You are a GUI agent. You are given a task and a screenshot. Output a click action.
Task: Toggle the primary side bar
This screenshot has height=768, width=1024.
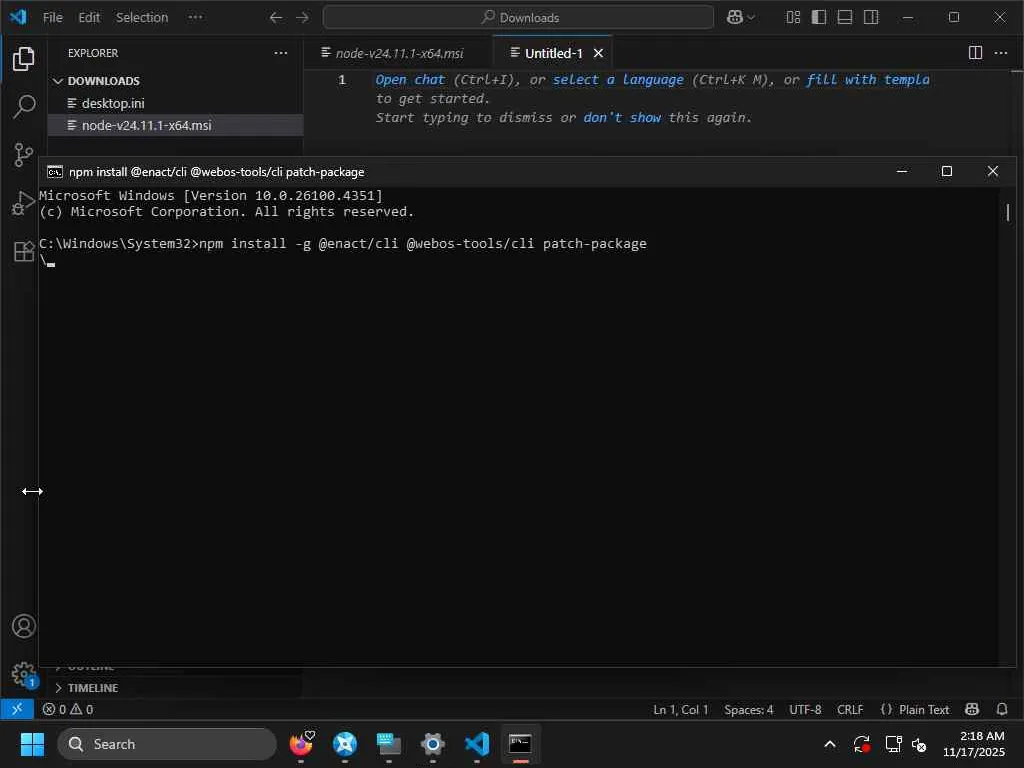(819, 17)
